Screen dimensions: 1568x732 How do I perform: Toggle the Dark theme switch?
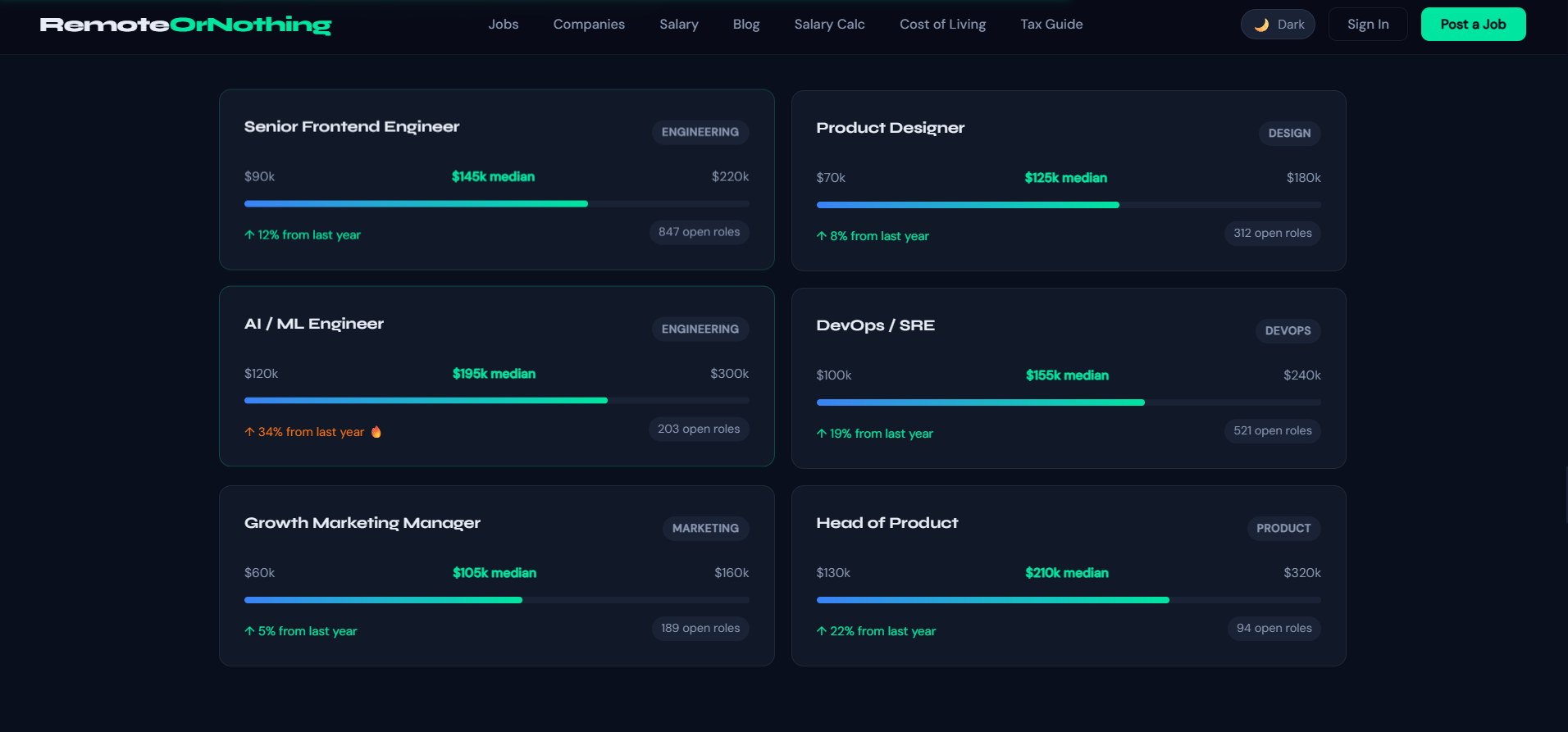click(1278, 25)
